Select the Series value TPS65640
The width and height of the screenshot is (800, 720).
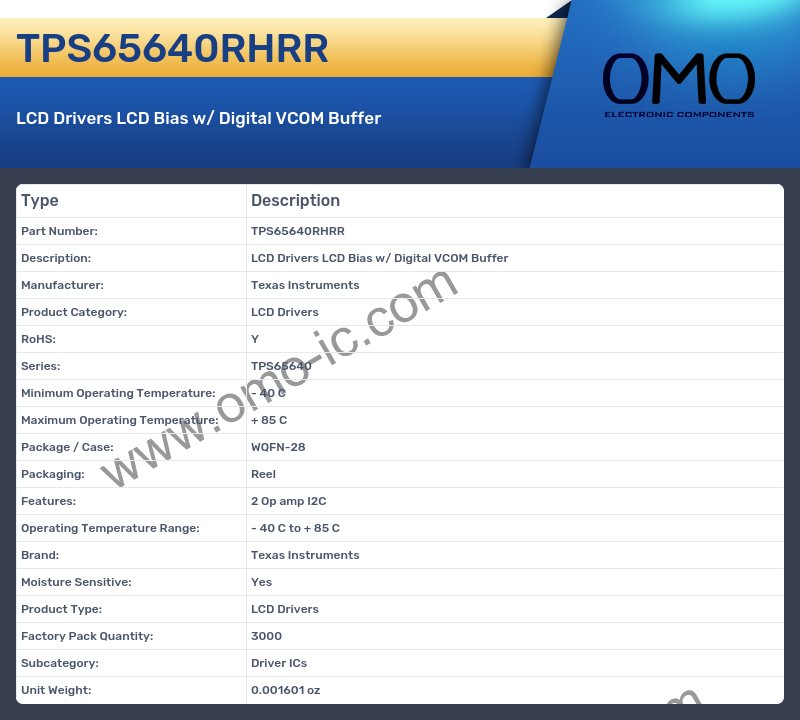tap(281, 366)
